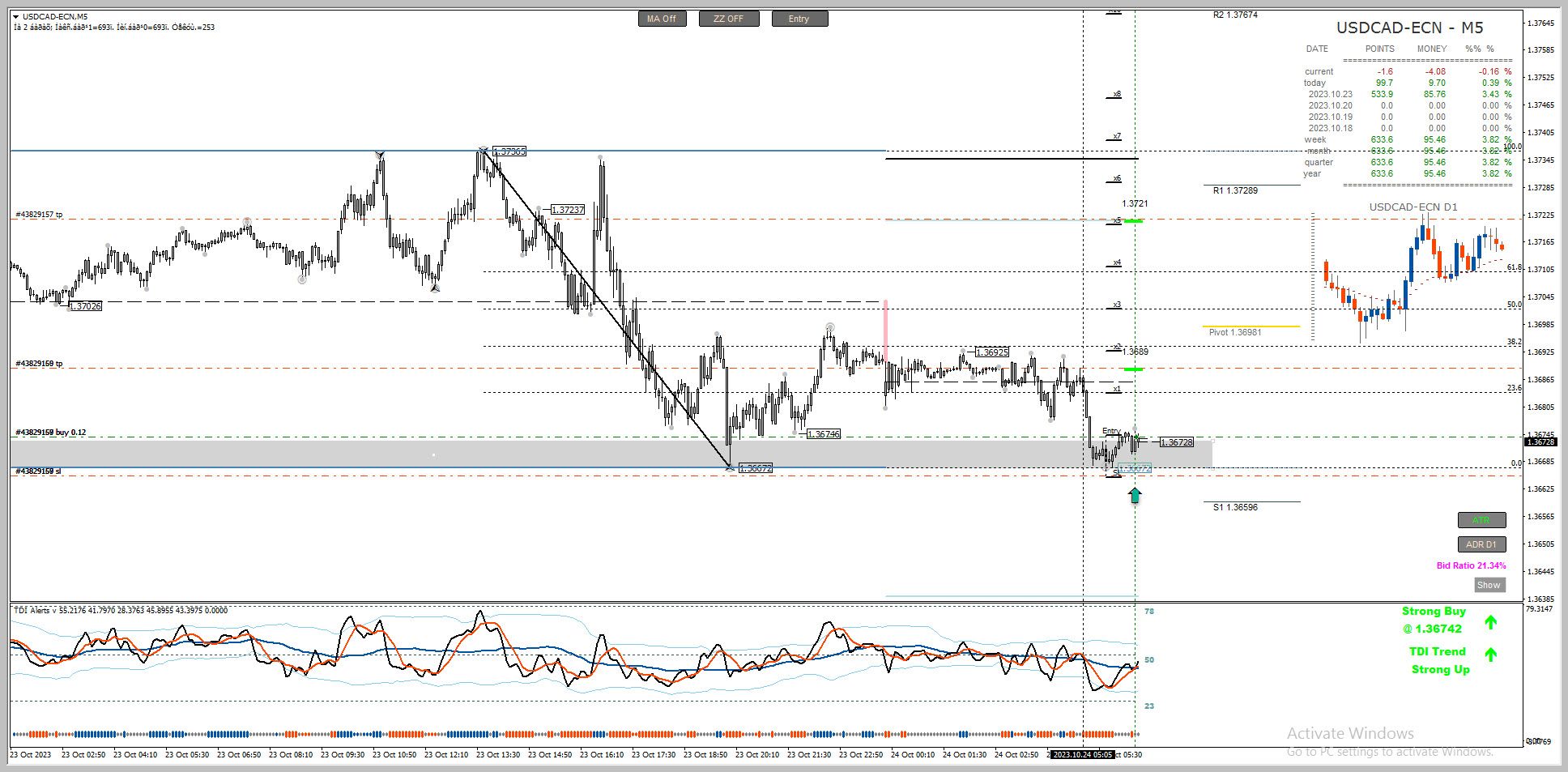Screen dimensions: 1568x772
Task: Click the TDI level 23 label
Action: (x=1149, y=706)
